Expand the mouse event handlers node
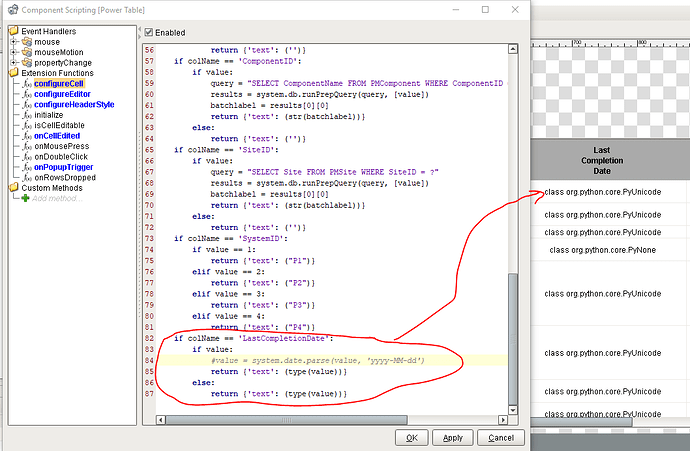The width and height of the screenshot is (690, 451). pyautogui.click(x=14, y=42)
